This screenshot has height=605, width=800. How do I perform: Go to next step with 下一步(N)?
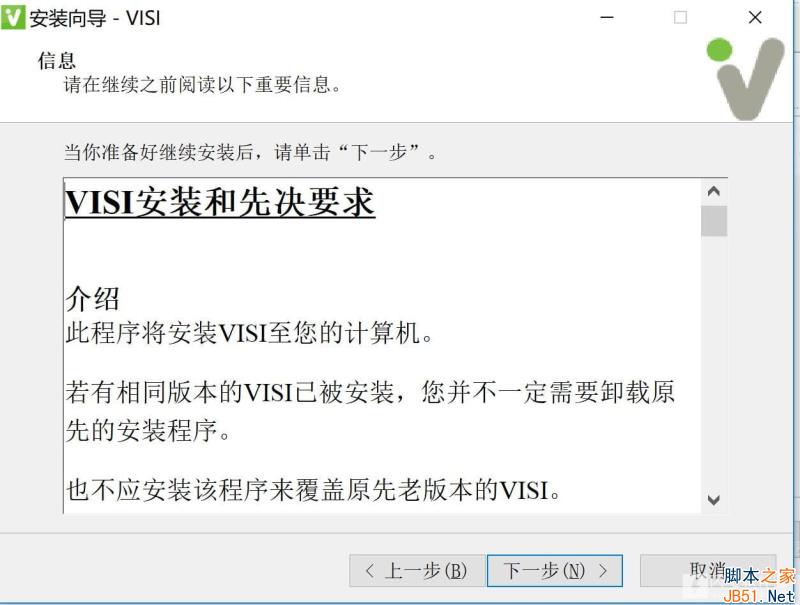tap(555, 570)
